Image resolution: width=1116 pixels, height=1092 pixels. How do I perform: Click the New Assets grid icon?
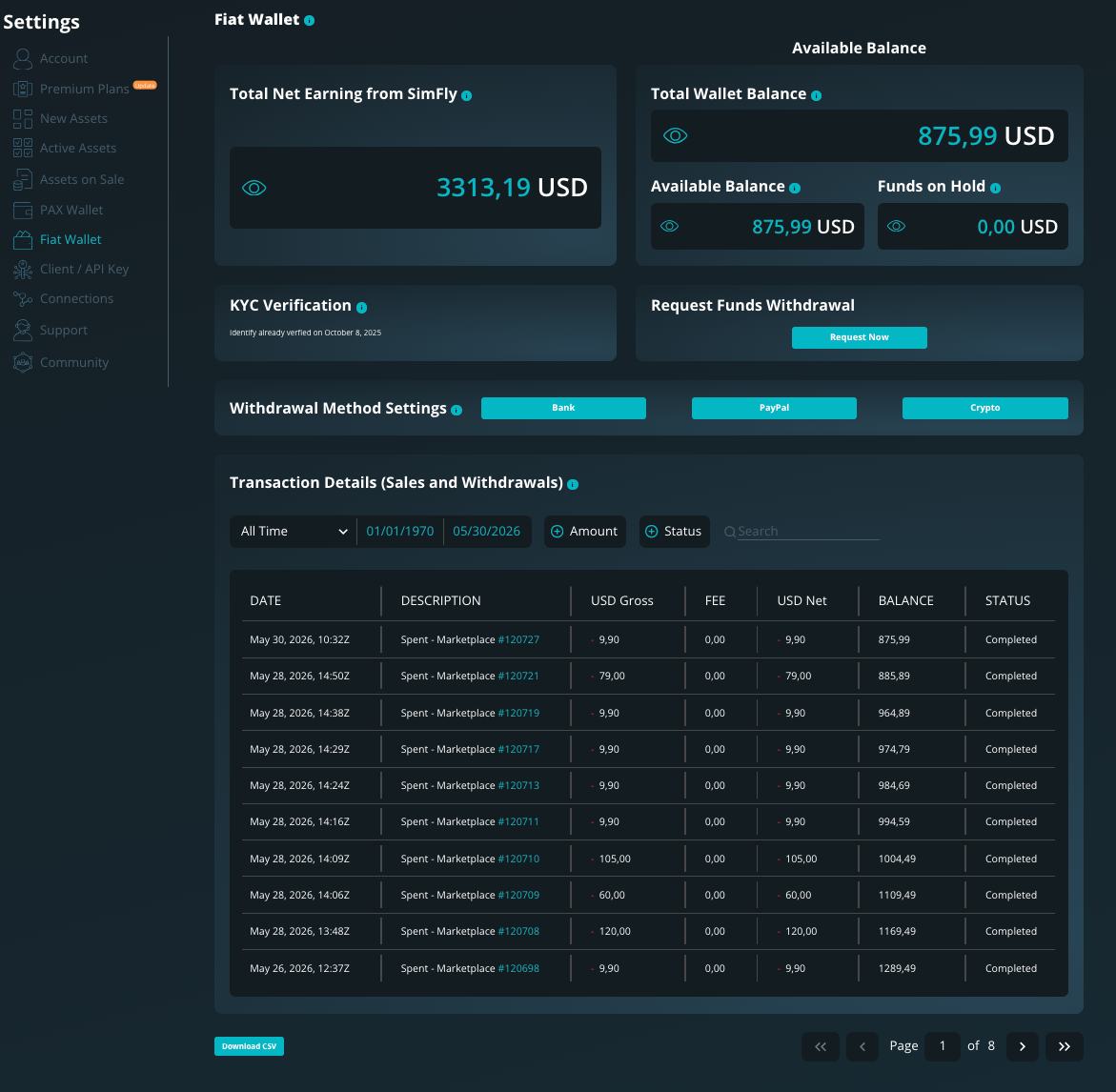click(x=23, y=119)
